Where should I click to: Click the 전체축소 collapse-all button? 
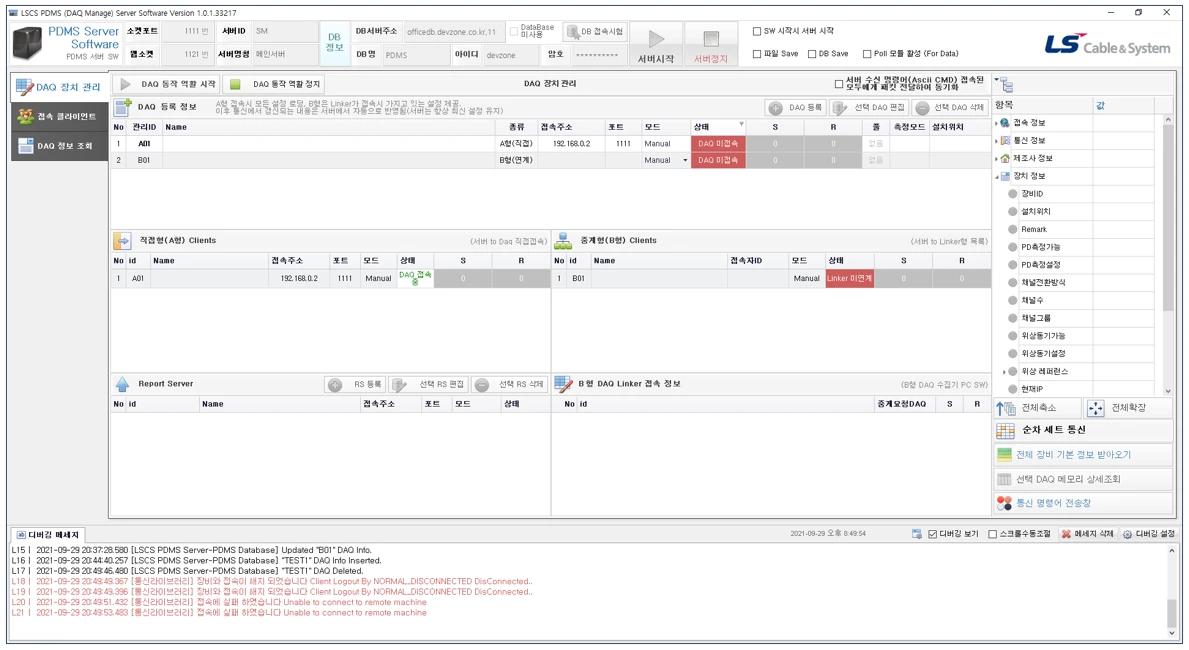1037,408
